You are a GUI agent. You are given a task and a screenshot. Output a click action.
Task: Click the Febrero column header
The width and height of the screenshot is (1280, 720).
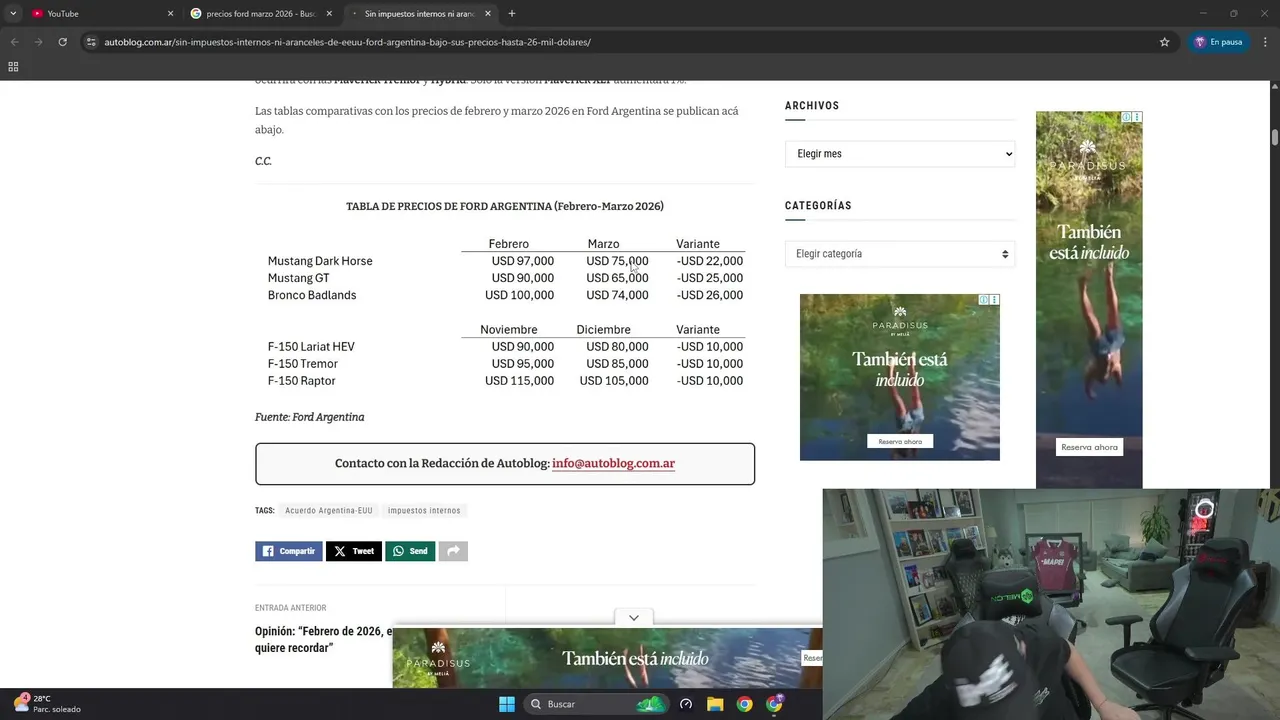pos(509,244)
